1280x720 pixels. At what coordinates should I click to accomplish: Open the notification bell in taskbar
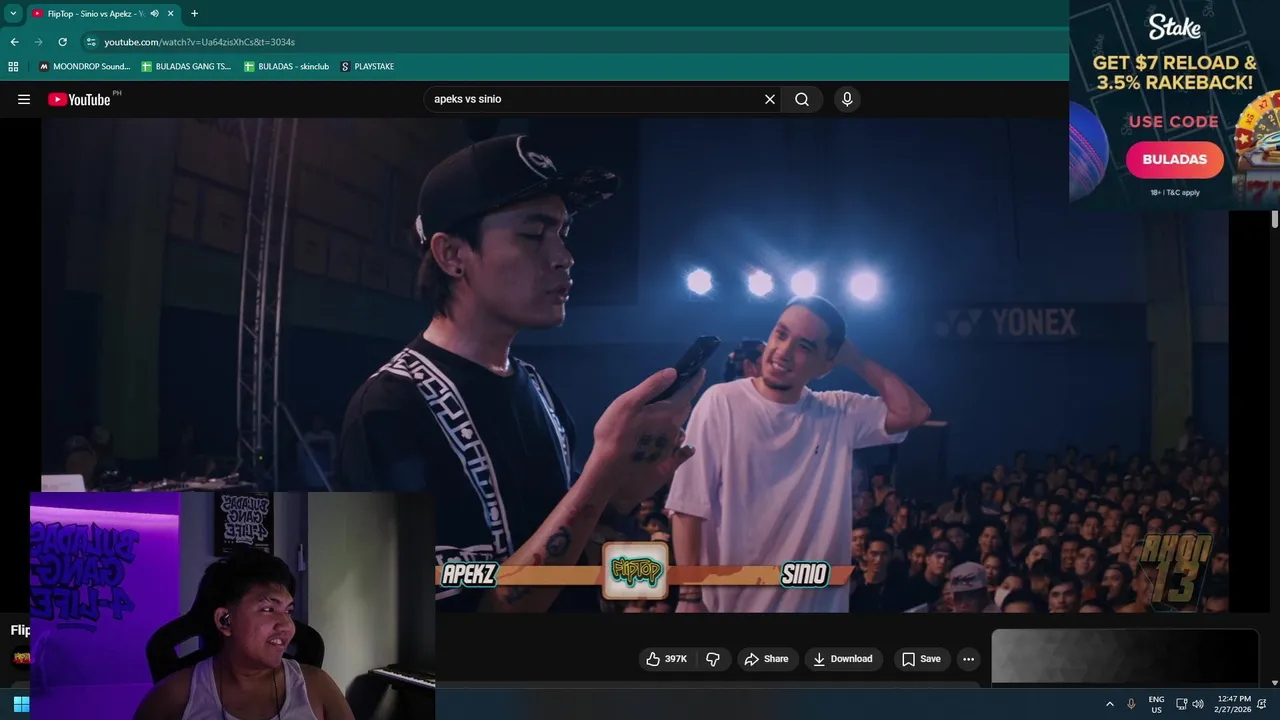pos(1262,704)
